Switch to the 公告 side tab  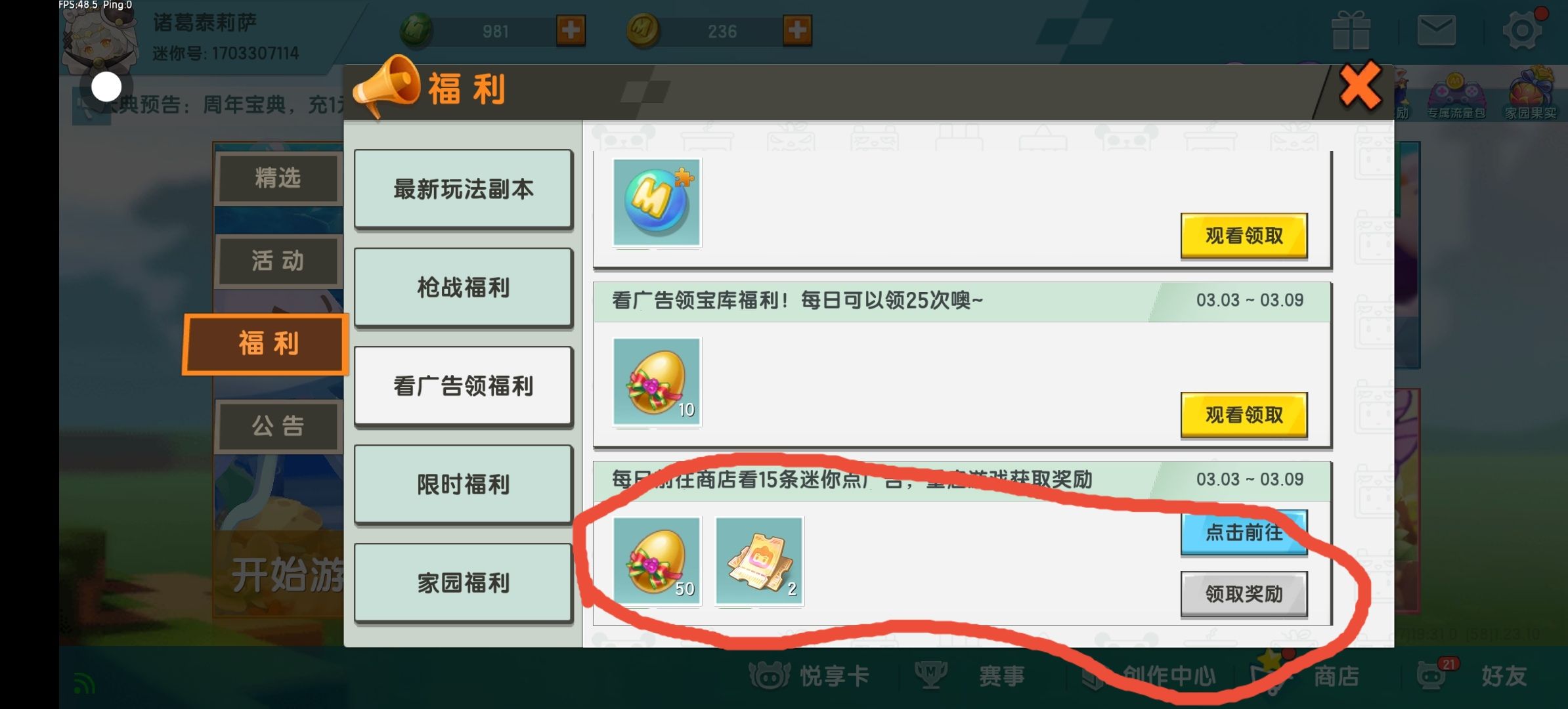[x=278, y=426]
